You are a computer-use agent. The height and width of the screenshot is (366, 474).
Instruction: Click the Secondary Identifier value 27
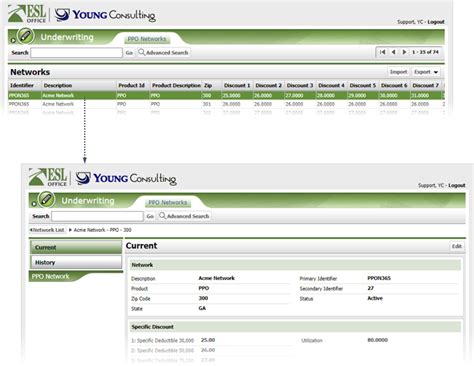tap(370, 288)
